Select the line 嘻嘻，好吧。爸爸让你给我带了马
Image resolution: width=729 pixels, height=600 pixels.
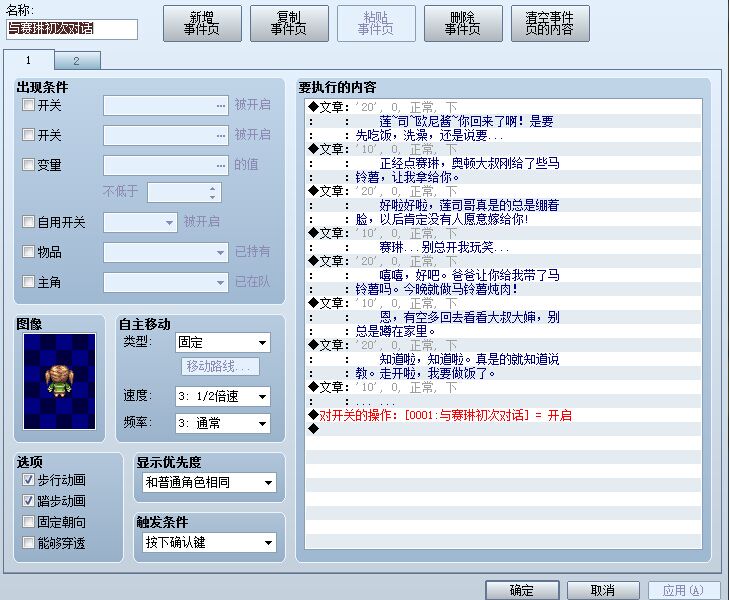(x=504, y=275)
